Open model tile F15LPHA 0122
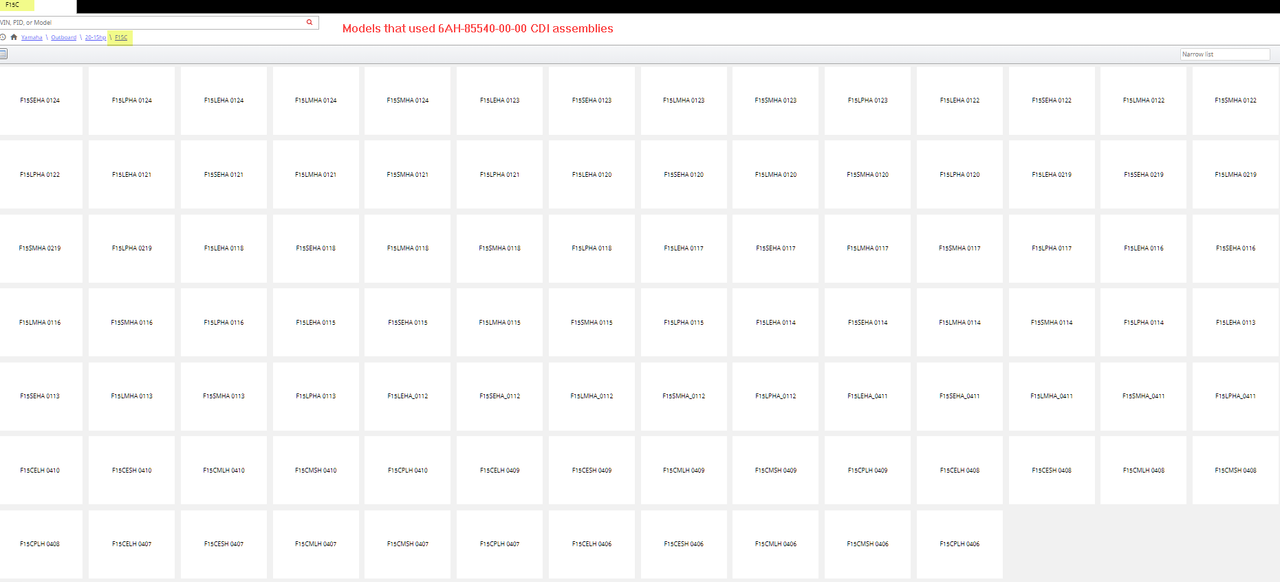The image size is (1280, 582). click(x=40, y=174)
